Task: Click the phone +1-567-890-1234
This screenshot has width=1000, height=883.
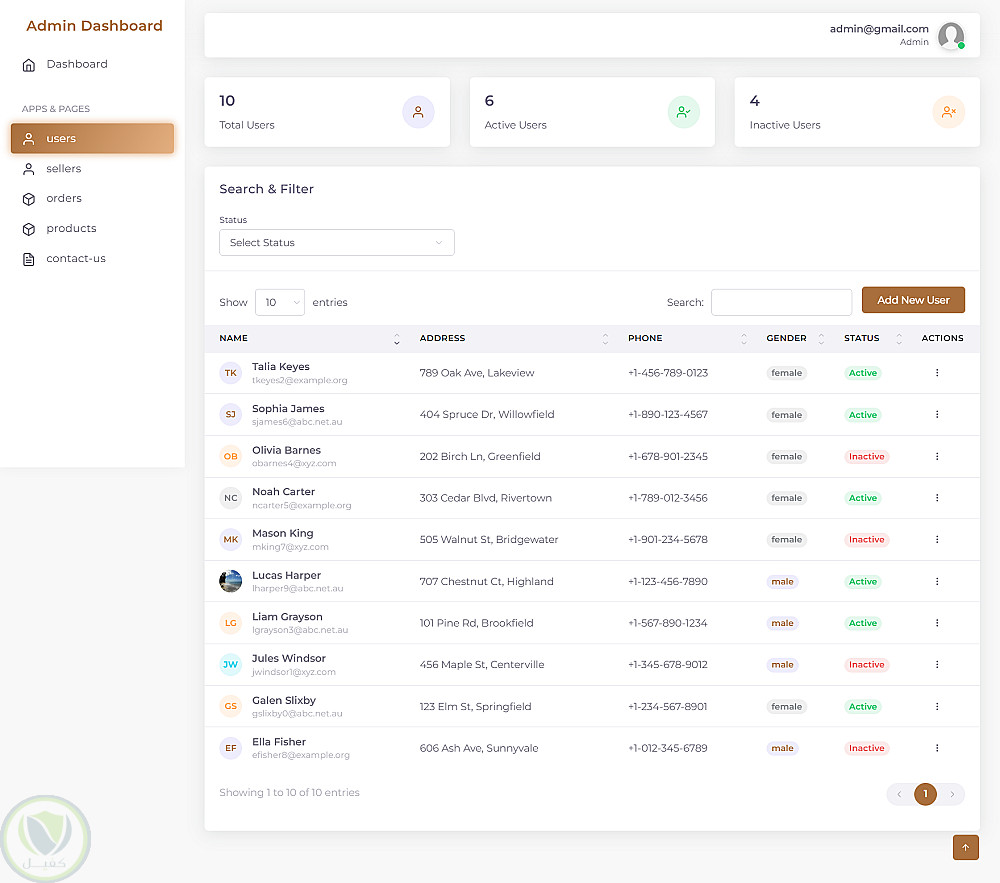Action: pyautogui.click(x=668, y=623)
